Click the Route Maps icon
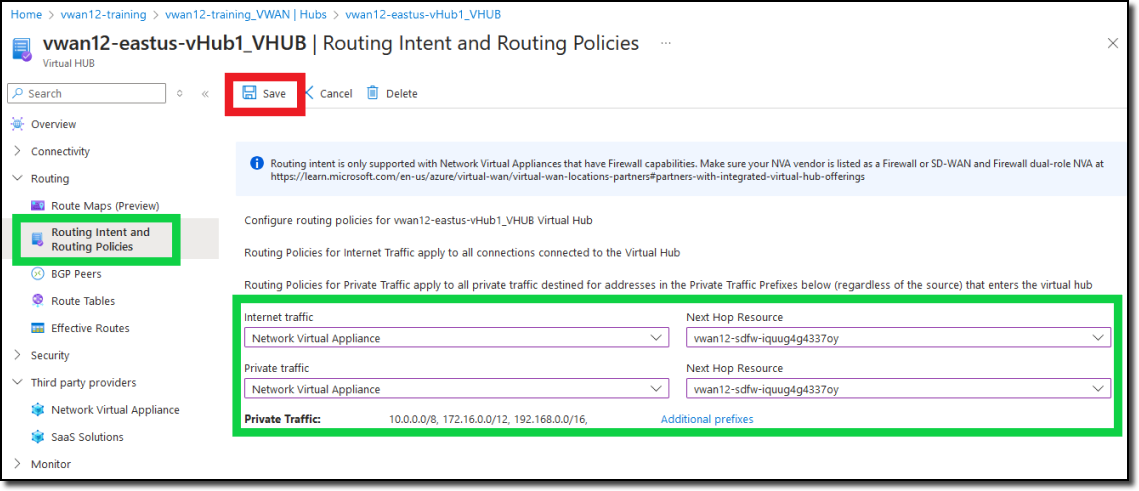This screenshot has height=491, width=1139. coord(38,206)
